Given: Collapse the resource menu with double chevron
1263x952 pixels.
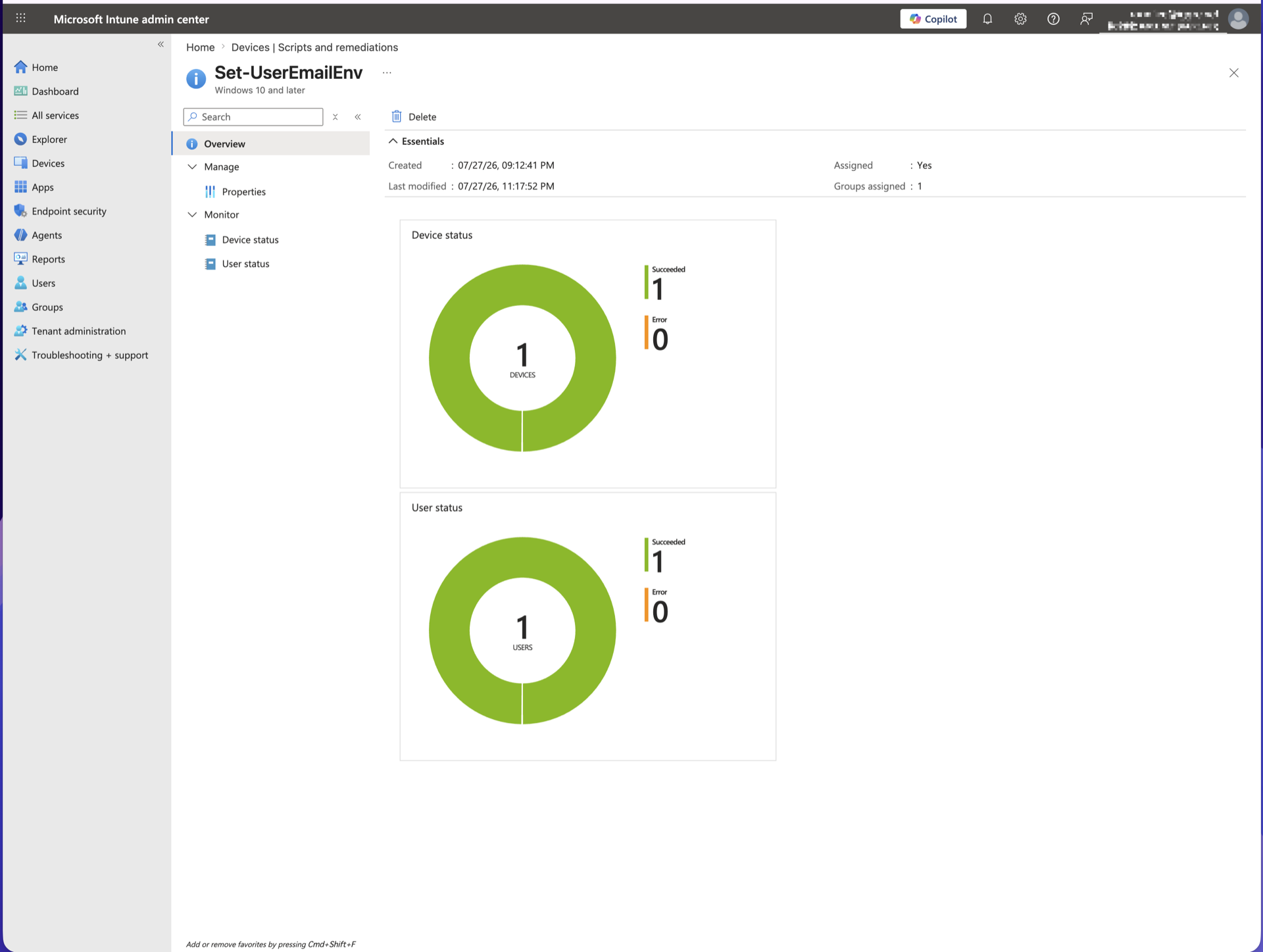Looking at the screenshot, I should 358,117.
